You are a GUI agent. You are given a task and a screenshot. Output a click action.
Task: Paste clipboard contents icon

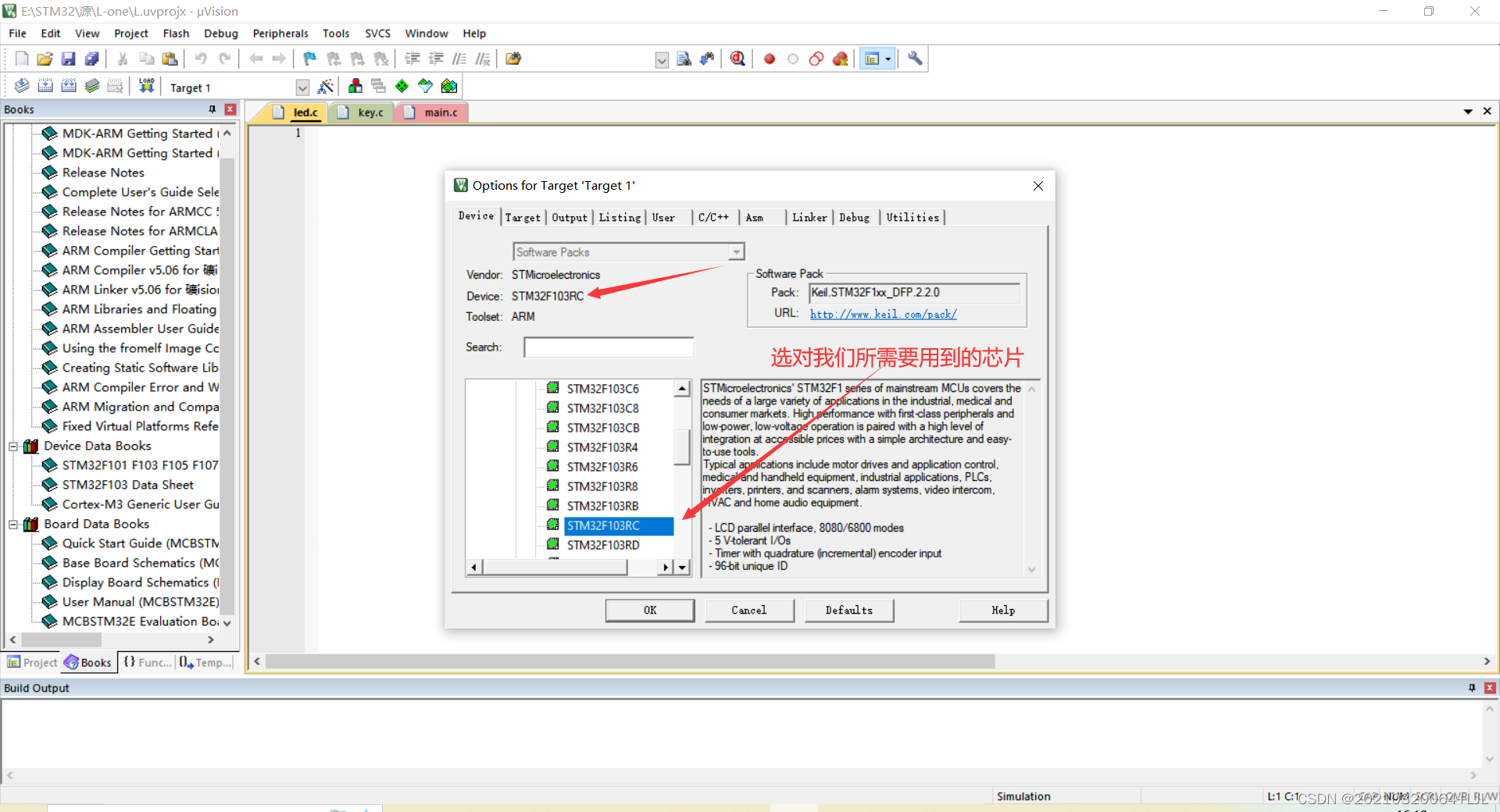170,59
